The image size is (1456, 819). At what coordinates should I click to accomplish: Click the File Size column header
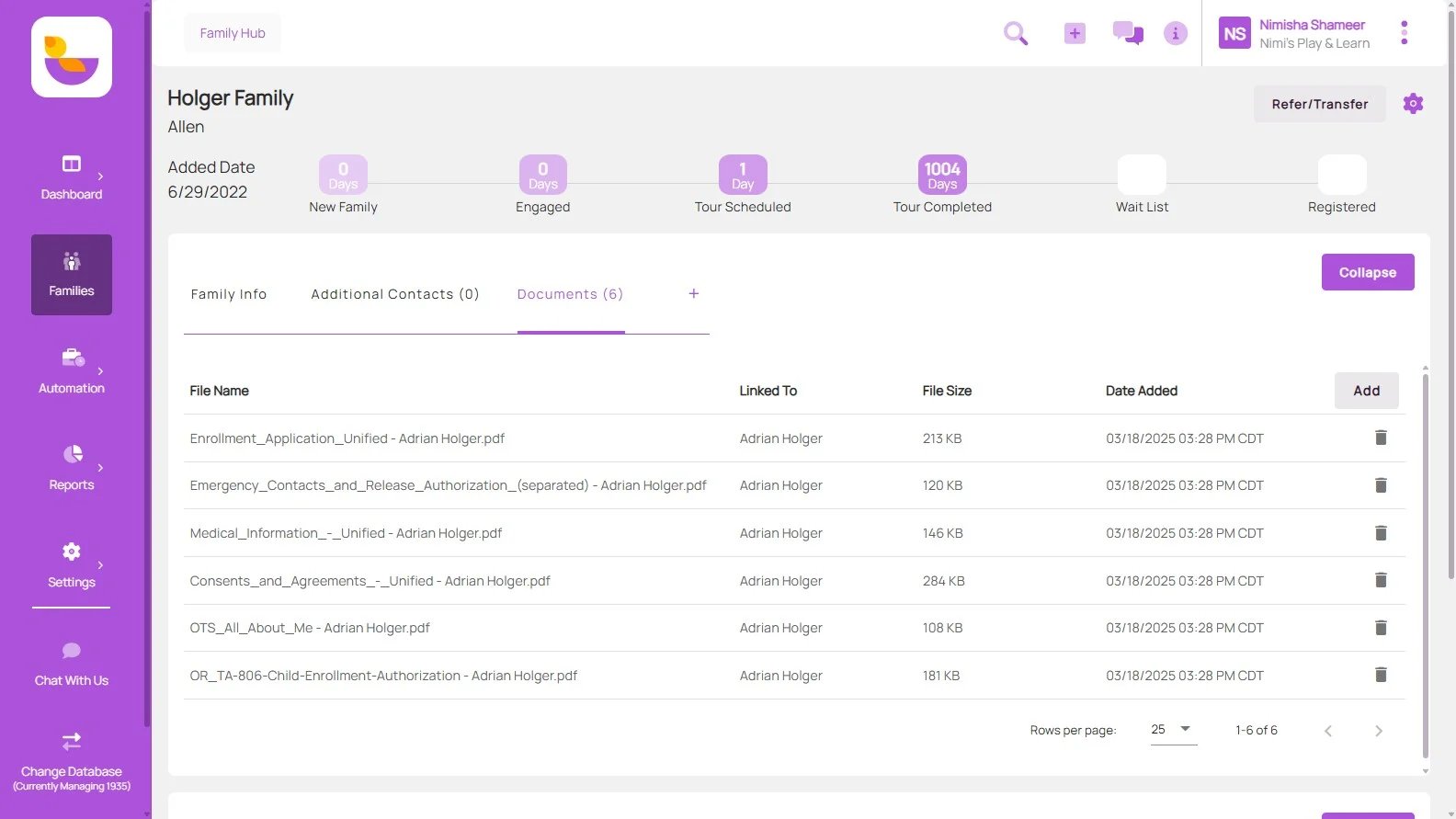947,391
